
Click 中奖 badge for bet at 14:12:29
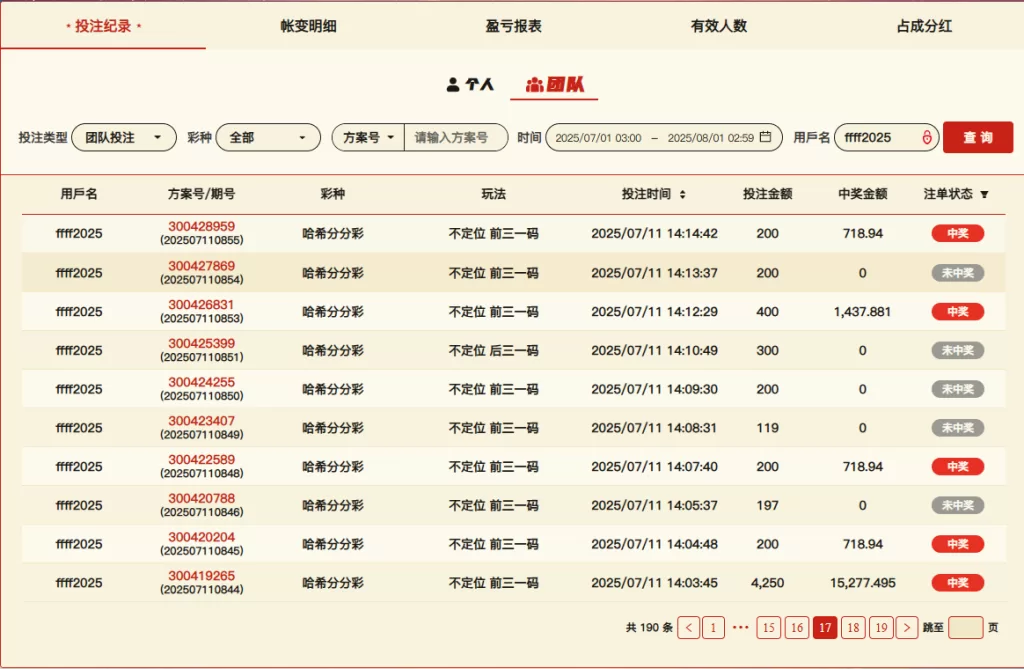(957, 312)
